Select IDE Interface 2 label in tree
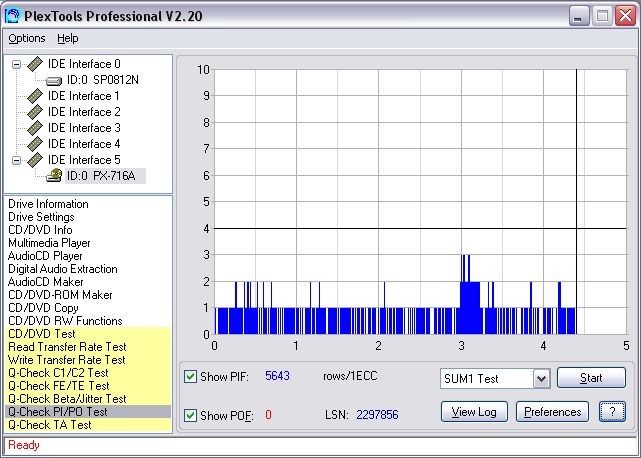This screenshot has height=458, width=641. pos(84,112)
